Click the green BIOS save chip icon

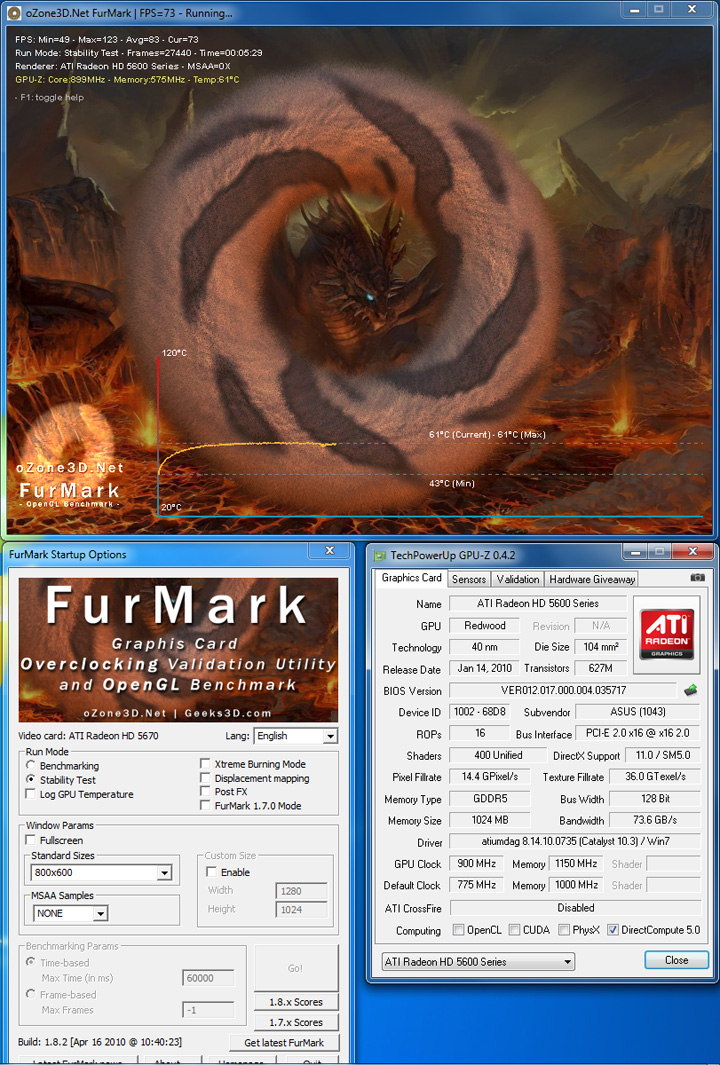coord(691,690)
